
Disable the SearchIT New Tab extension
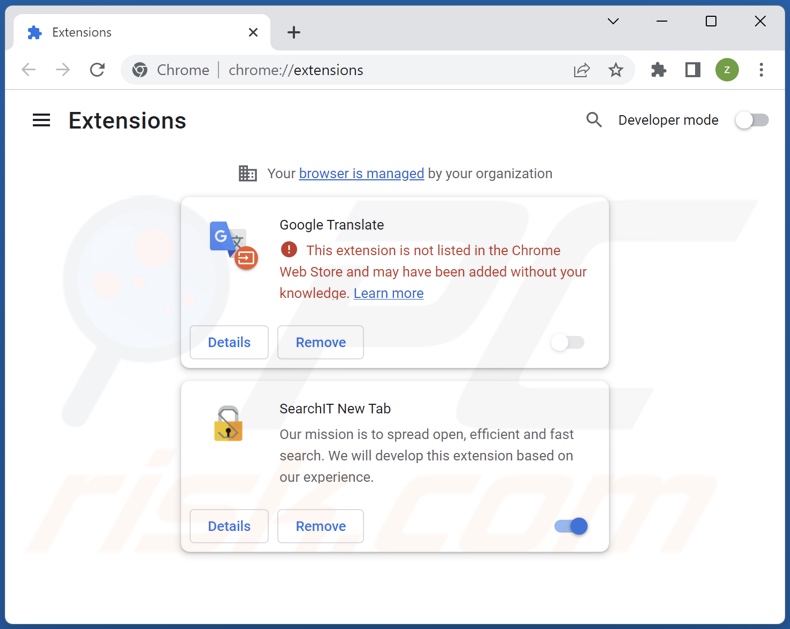tap(571, 526)
